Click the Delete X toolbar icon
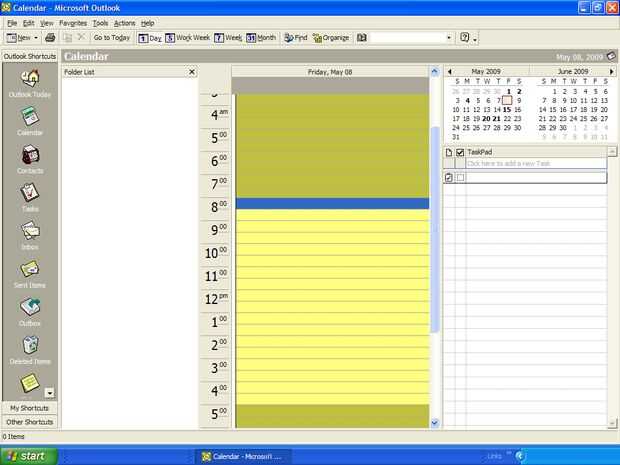 point(81,37)
